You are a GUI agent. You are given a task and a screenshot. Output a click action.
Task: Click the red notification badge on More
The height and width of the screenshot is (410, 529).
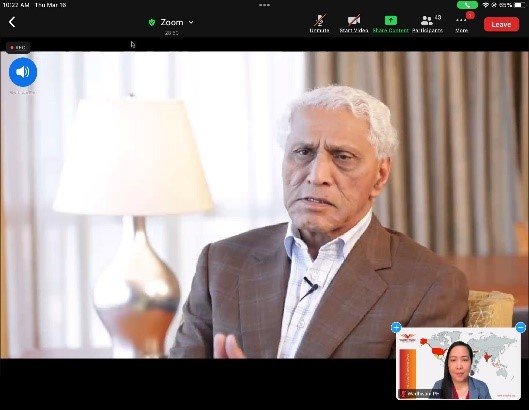click(470, 15)
